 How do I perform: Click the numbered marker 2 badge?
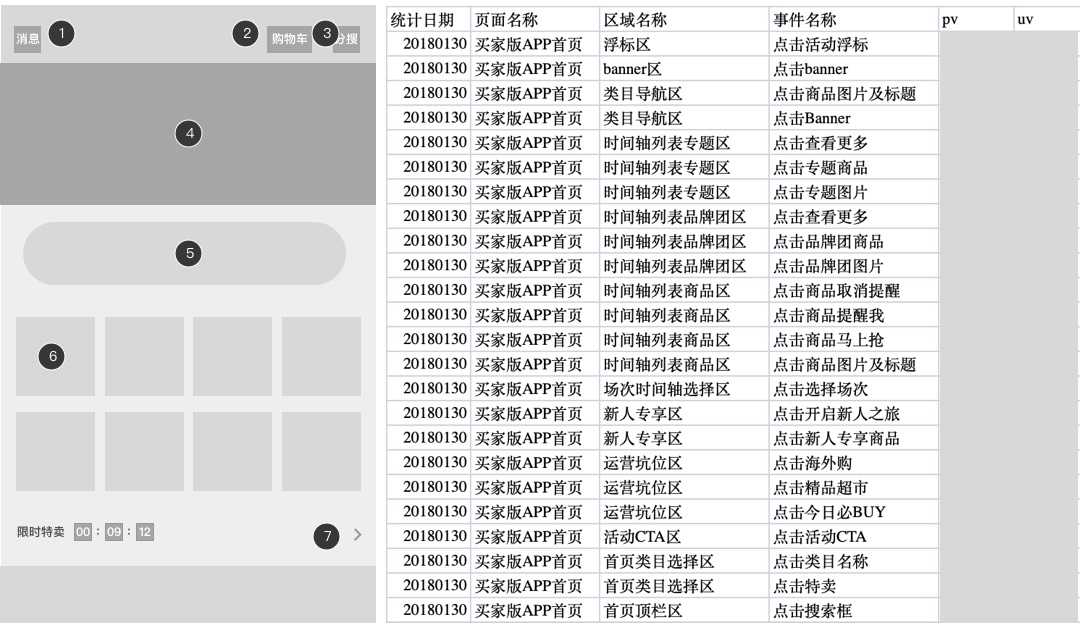tap(245, 33)
